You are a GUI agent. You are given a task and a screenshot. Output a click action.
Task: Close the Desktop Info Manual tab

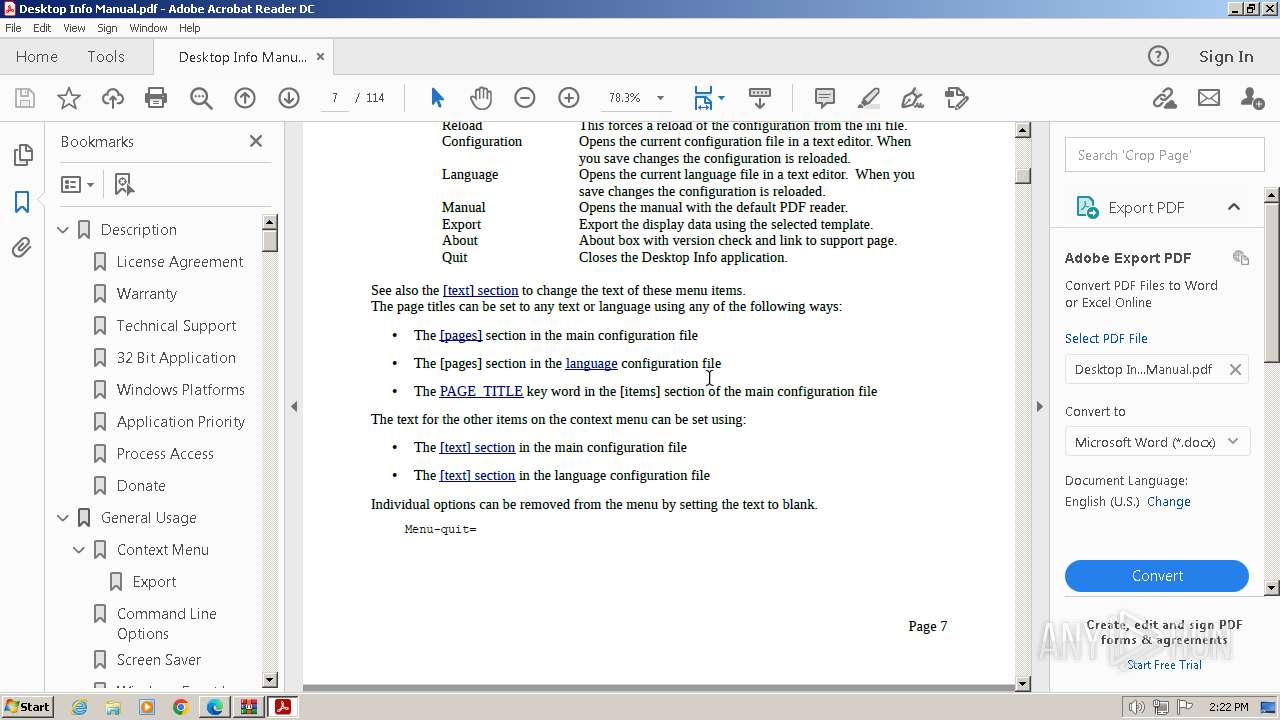[x=320, y=57]
